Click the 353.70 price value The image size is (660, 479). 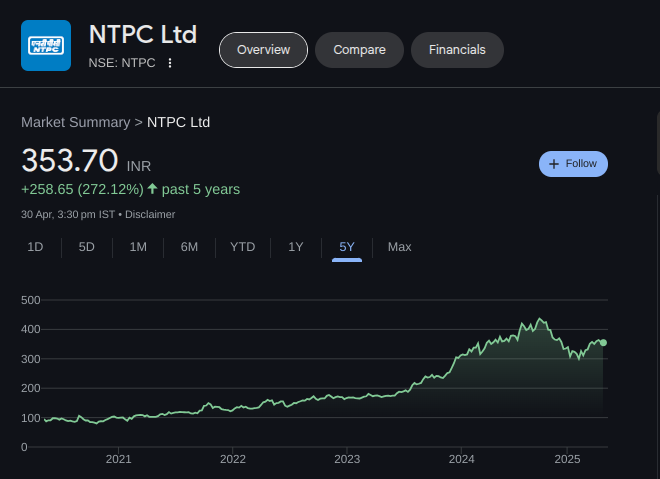coord(70,160)
